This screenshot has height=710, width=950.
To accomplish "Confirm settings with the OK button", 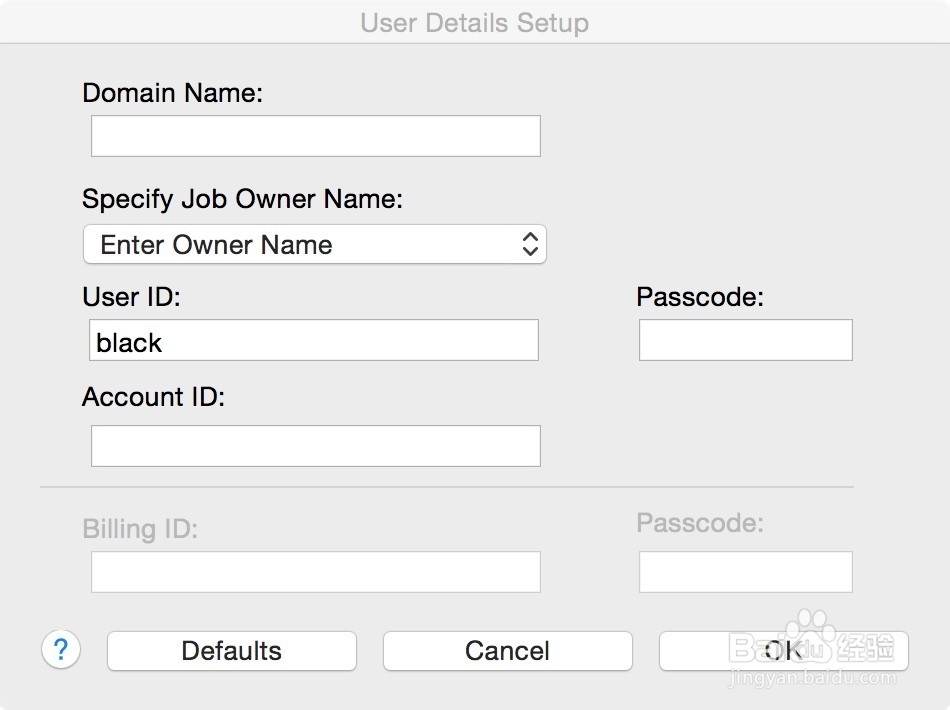I will tap(783, 651).
